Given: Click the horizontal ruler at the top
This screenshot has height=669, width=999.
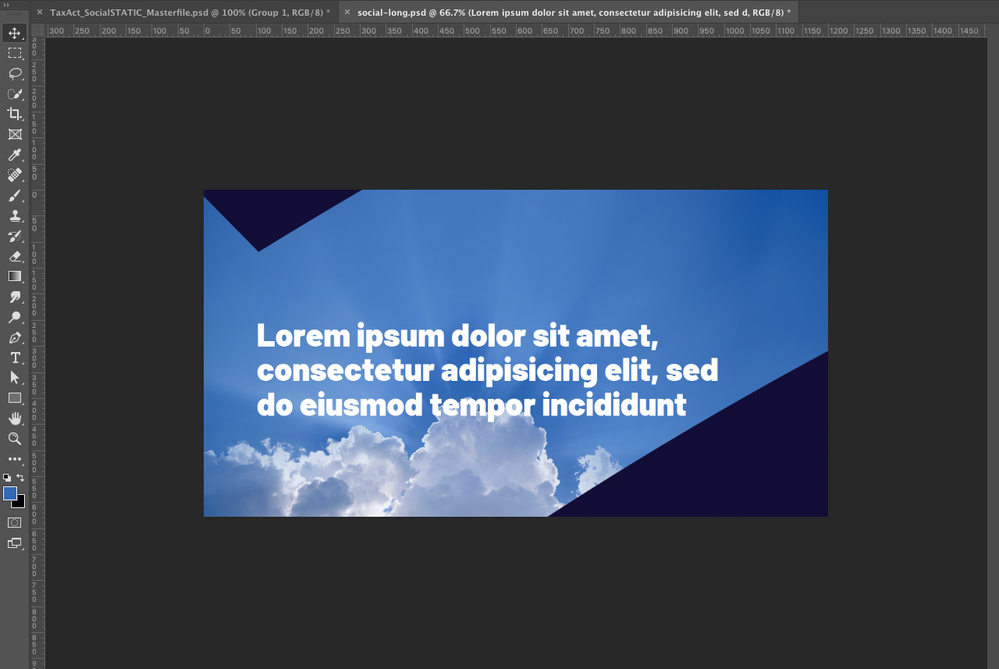Looking at the screenshot, I should point(515,31).
